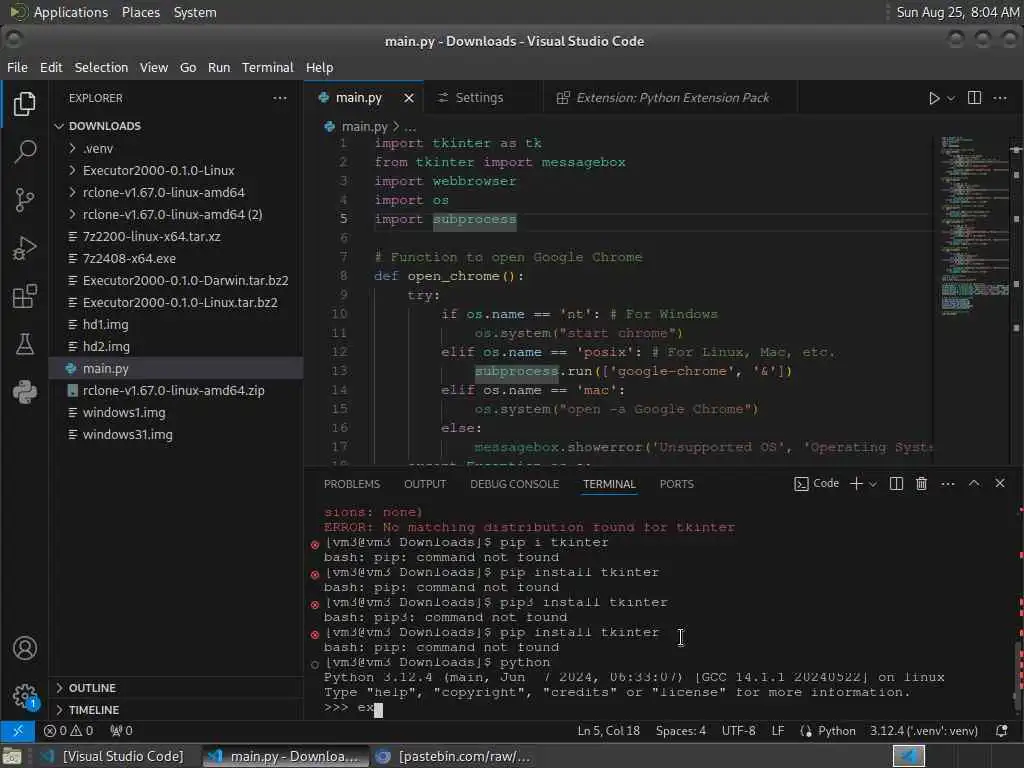1024x768 pixels.
Task: Open the errors and warnings status item
Action: pyautogui.click(x=69, y=731)
